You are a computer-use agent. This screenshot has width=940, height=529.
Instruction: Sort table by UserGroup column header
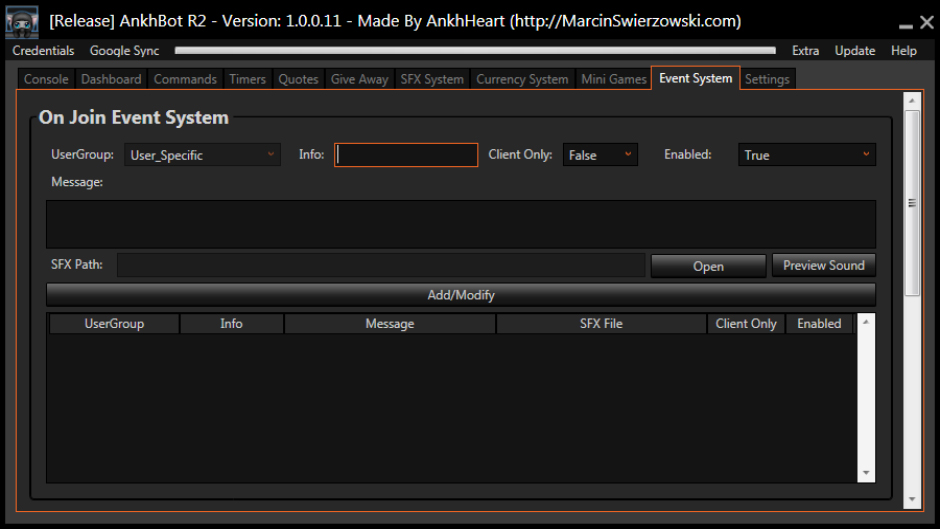click(114, 323)
